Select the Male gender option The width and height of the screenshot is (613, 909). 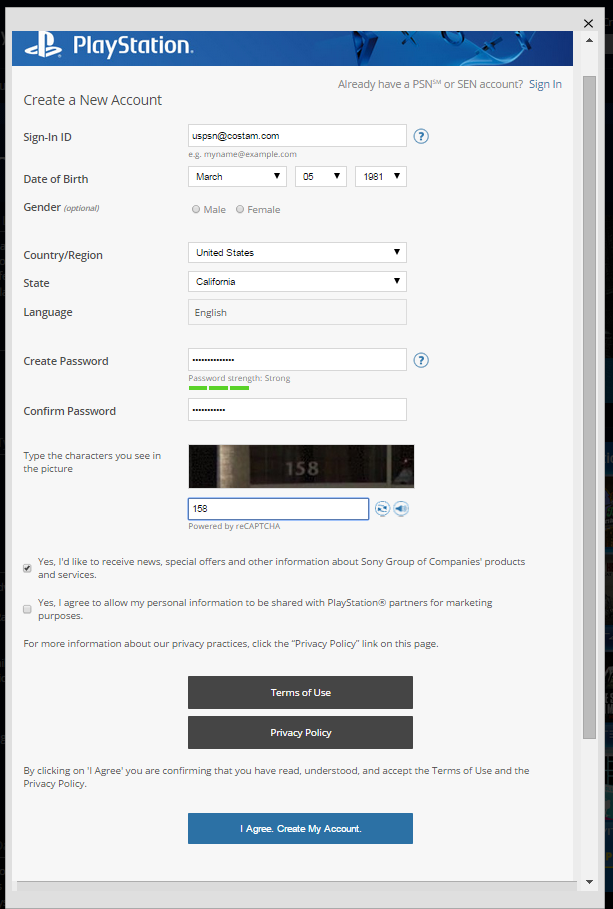pyautogui.click(x=196, y=209)
